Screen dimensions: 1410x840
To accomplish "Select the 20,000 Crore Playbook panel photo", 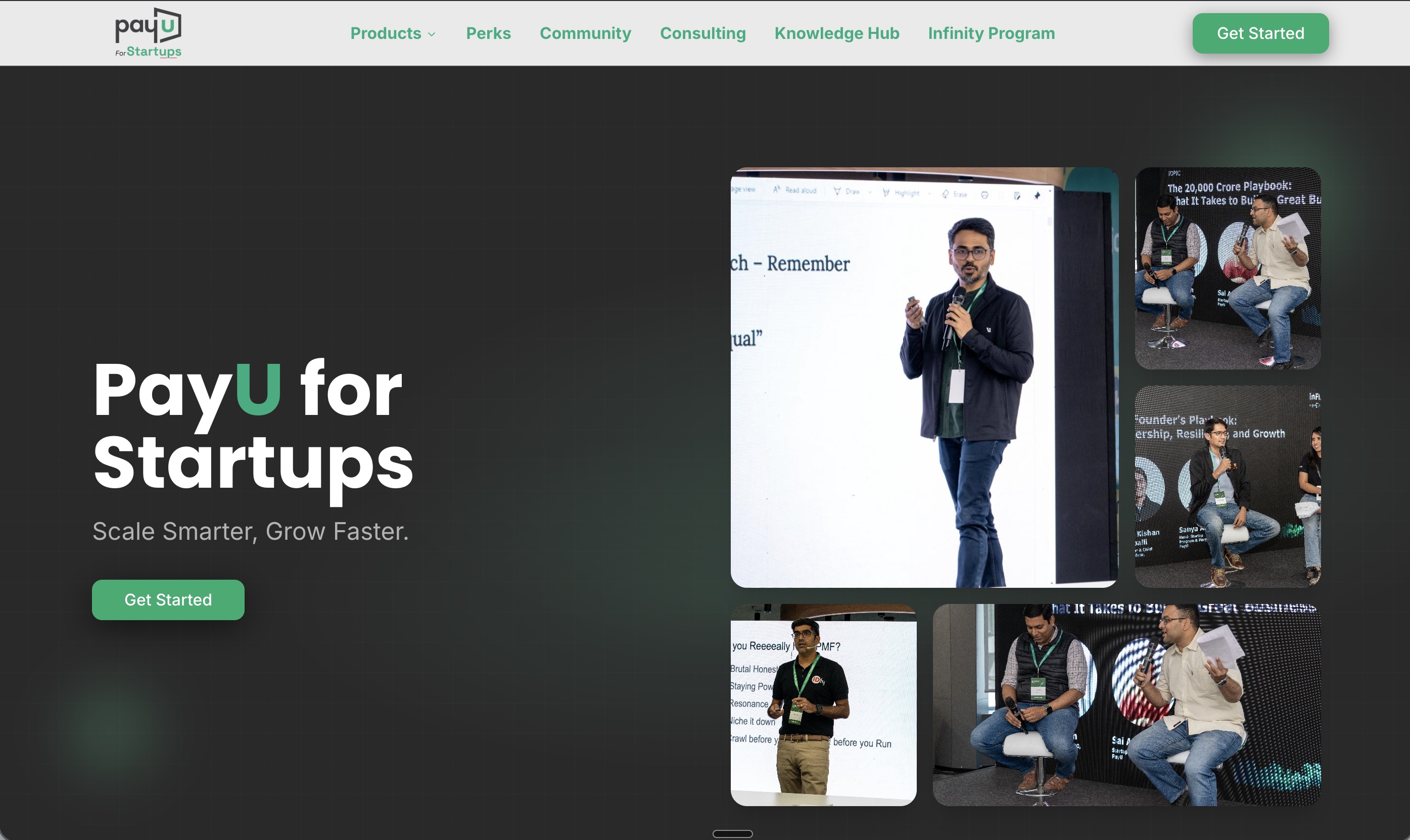I will point(1227,268).
